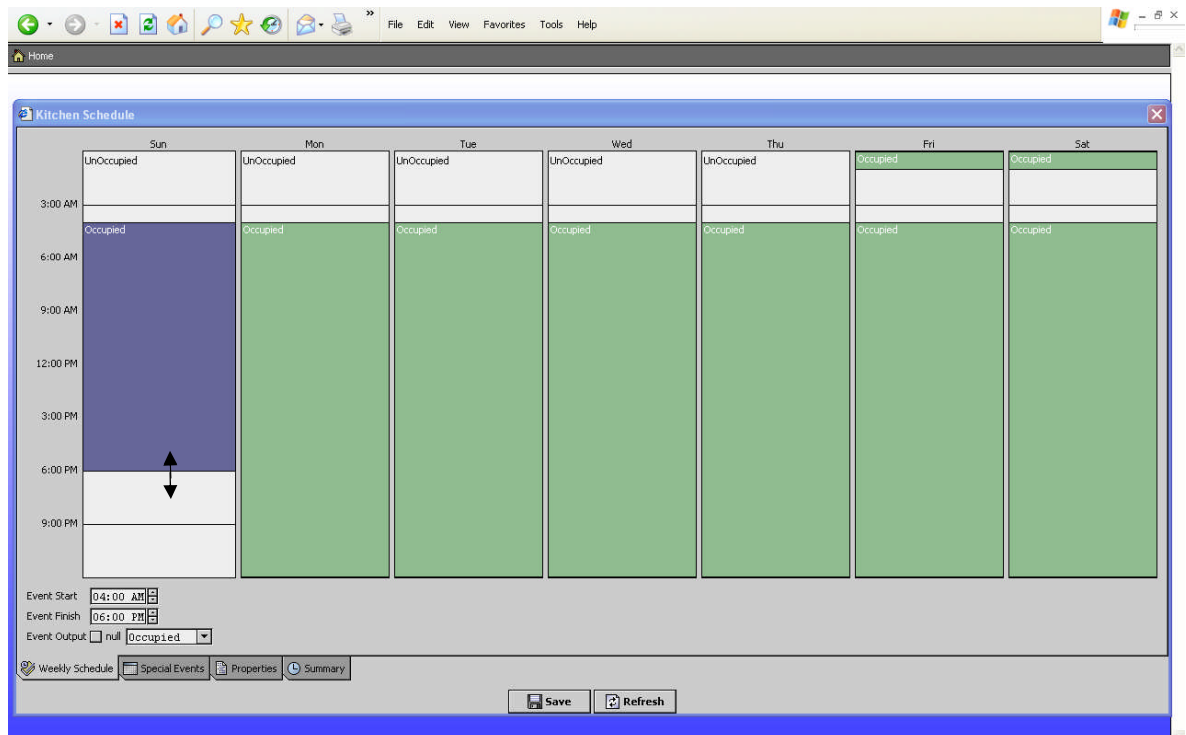Click the Event Finish time field

point(118,617)
